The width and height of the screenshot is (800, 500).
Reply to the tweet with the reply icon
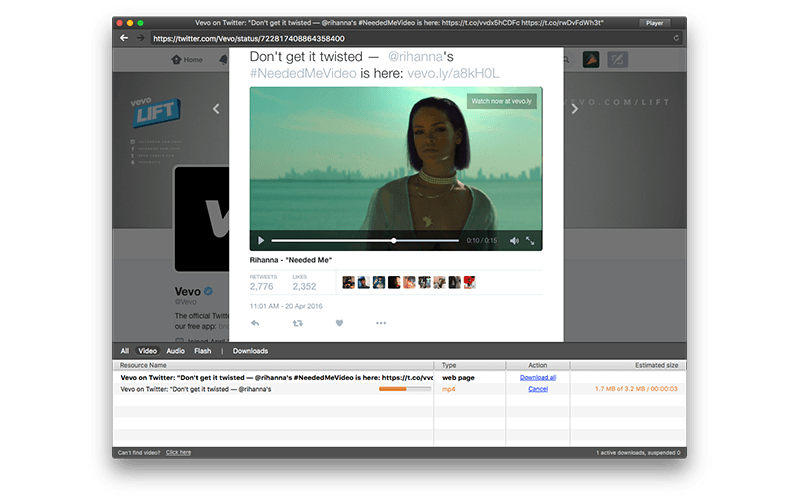[255, 323]
